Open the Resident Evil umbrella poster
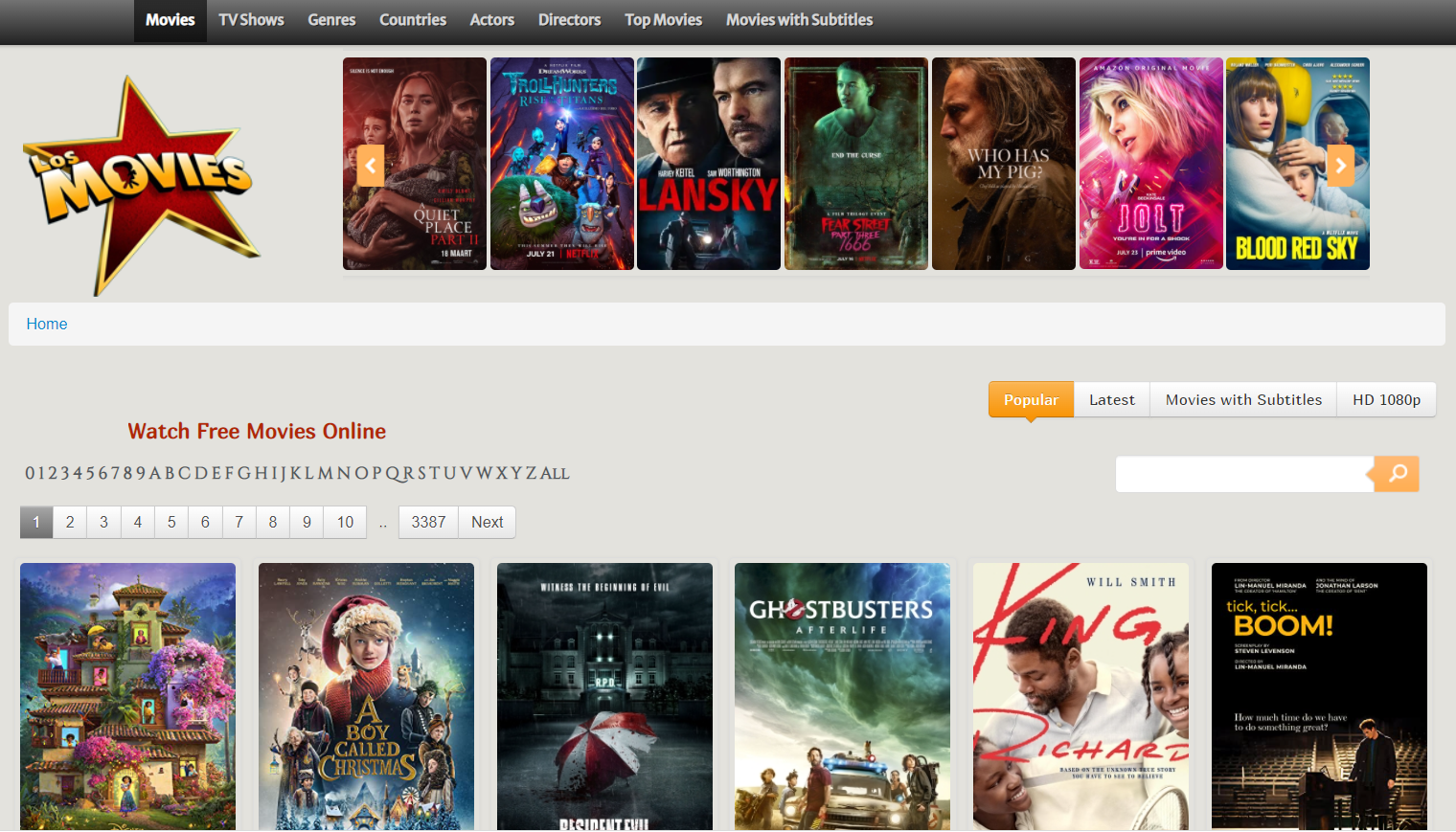Image resolution: width=1456 pixels, height=832 pixels. (604, 696)
